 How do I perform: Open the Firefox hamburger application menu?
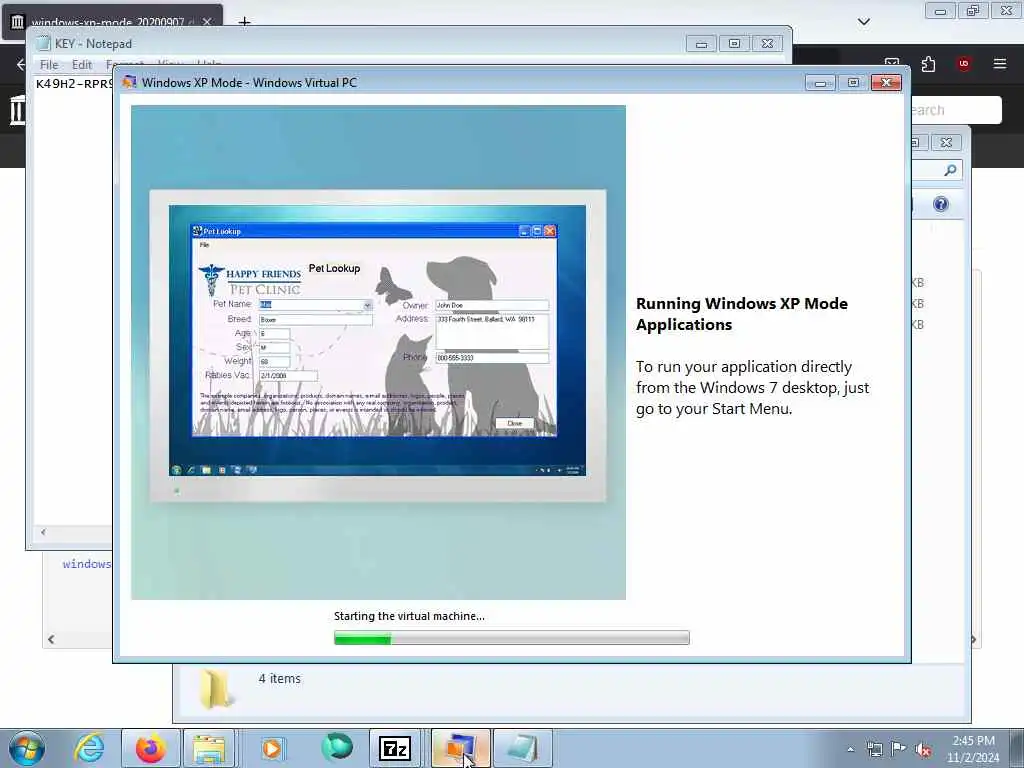click(x=1000, y=63)
